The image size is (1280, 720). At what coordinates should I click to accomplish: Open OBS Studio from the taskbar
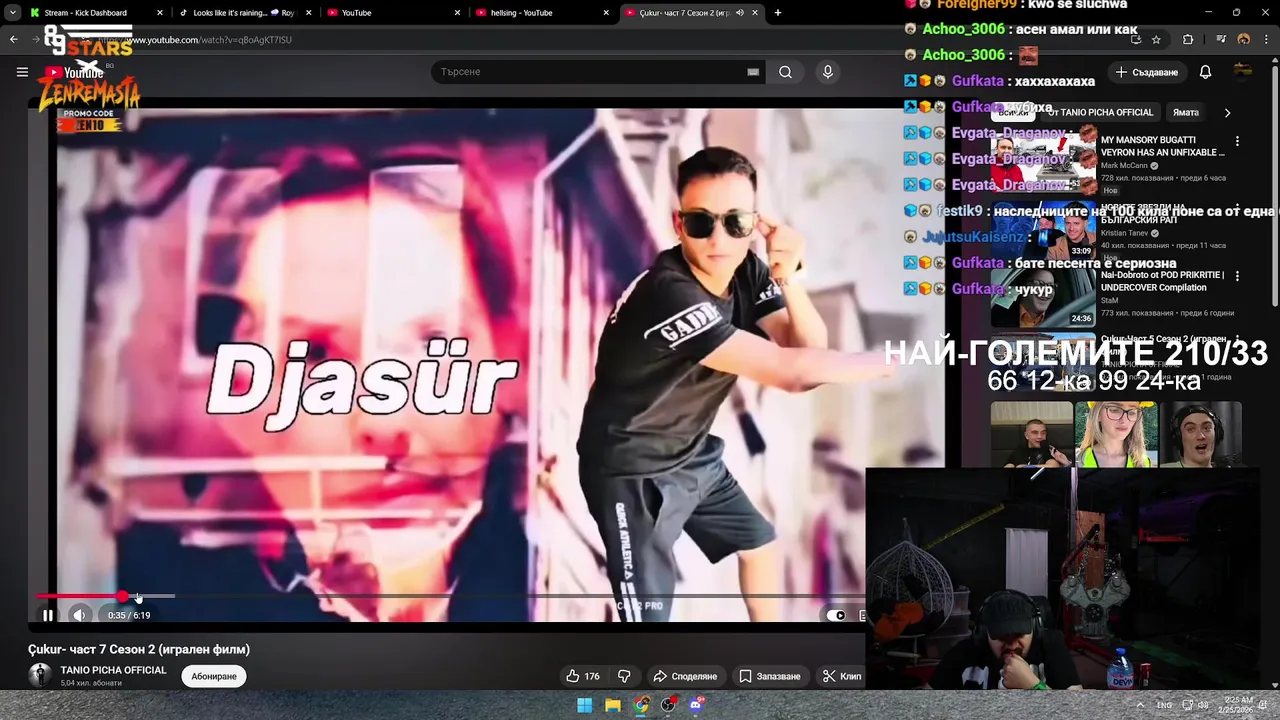tap(668, 704)
